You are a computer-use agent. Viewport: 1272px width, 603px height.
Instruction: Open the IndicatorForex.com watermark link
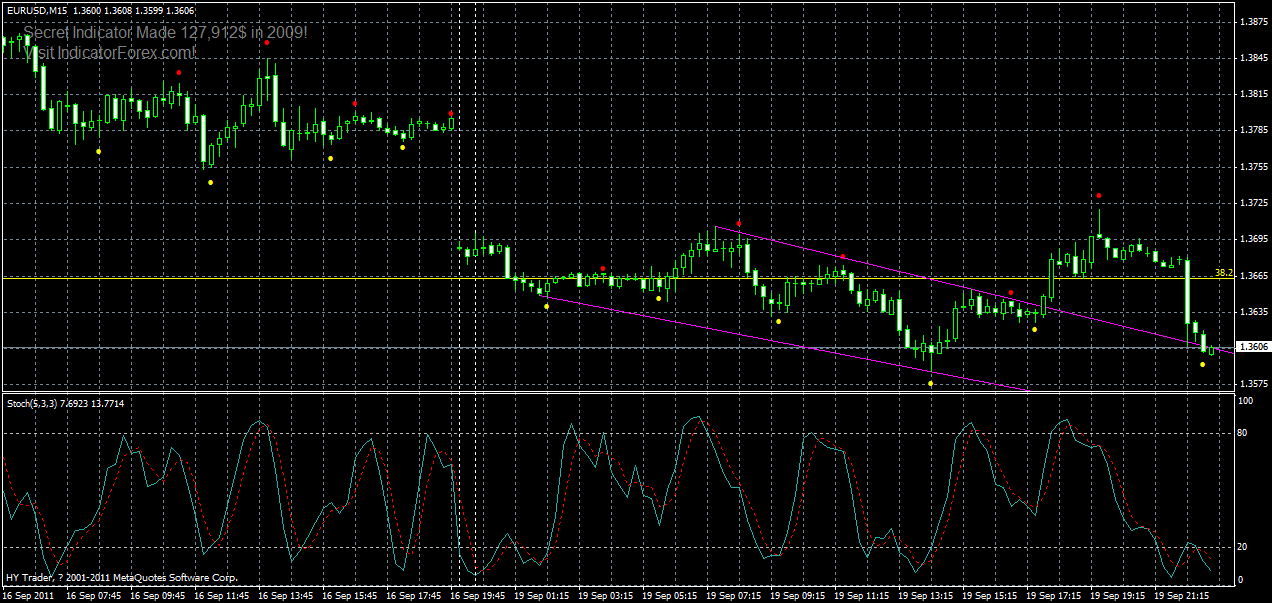coord(120,50)
